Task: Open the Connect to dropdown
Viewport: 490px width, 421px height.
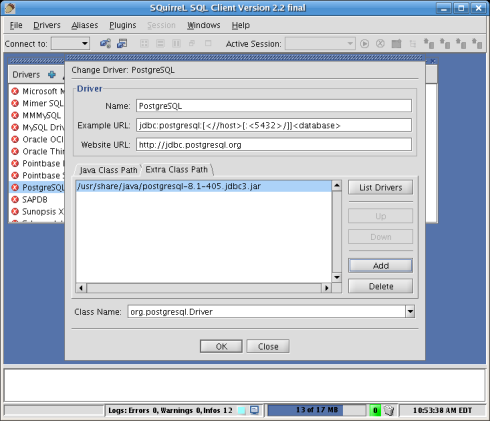Action: click(70, 44)
